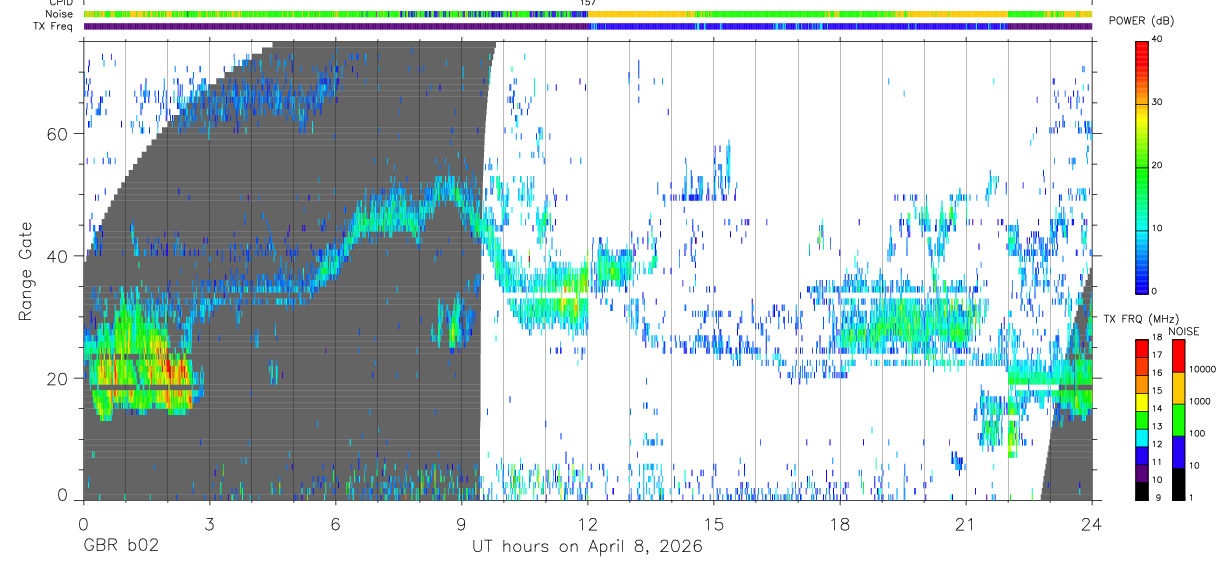Click the 12 tick on UT hours axis
The height and width of the screenshot is (567, 1228).
(x=587, y=524)
